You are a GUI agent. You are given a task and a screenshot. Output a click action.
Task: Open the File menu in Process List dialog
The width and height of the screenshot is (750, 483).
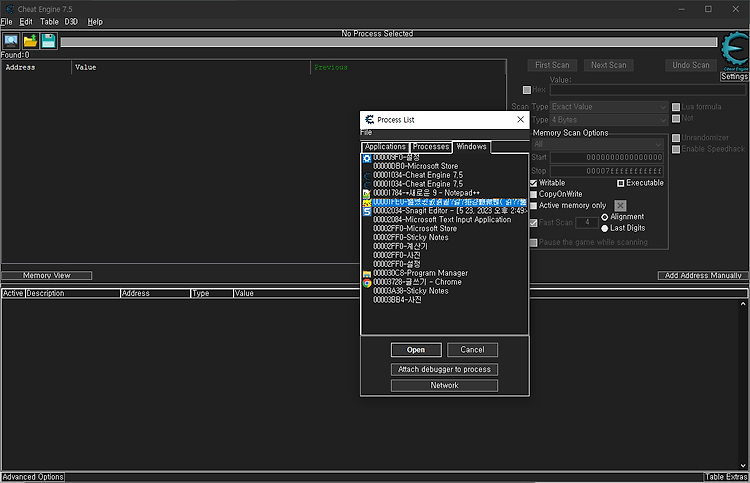click(366, 132)
